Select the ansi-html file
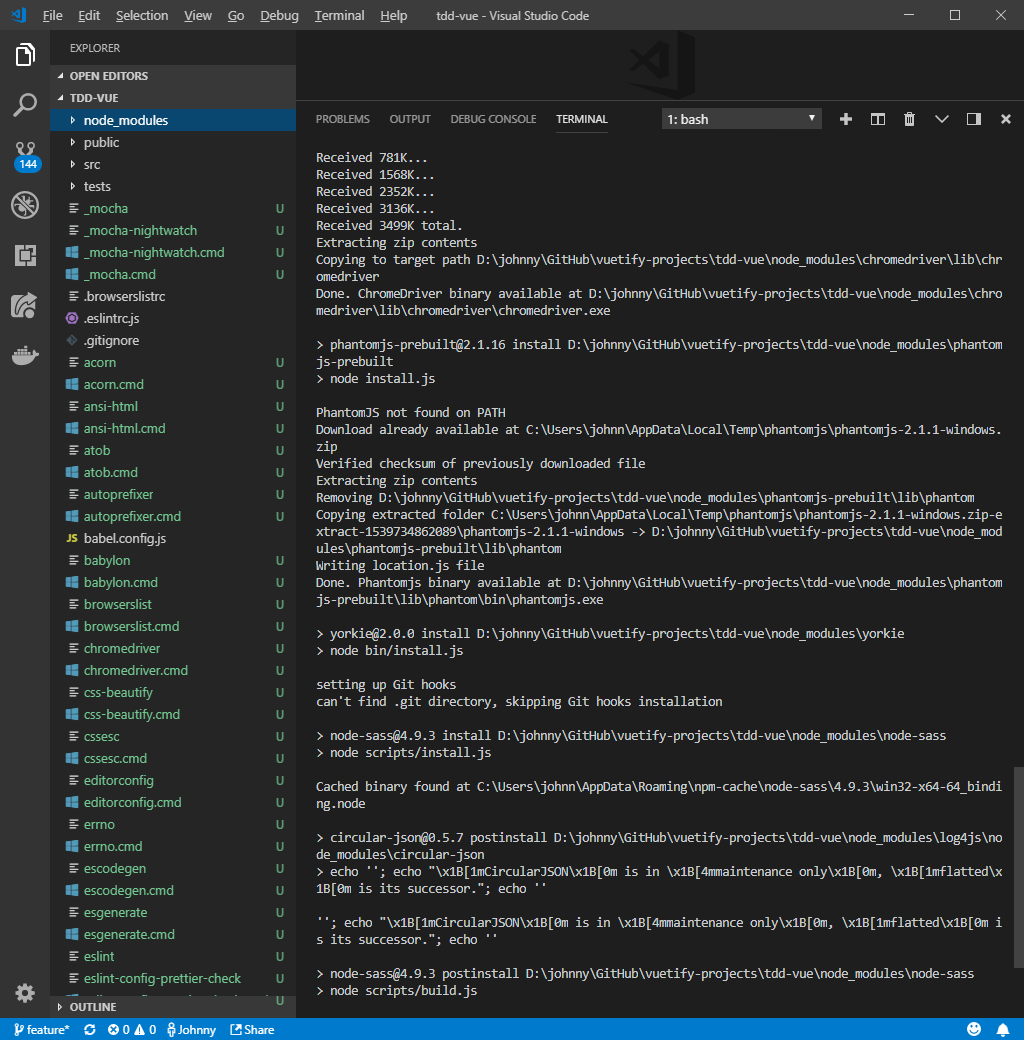 click(173, 406)
